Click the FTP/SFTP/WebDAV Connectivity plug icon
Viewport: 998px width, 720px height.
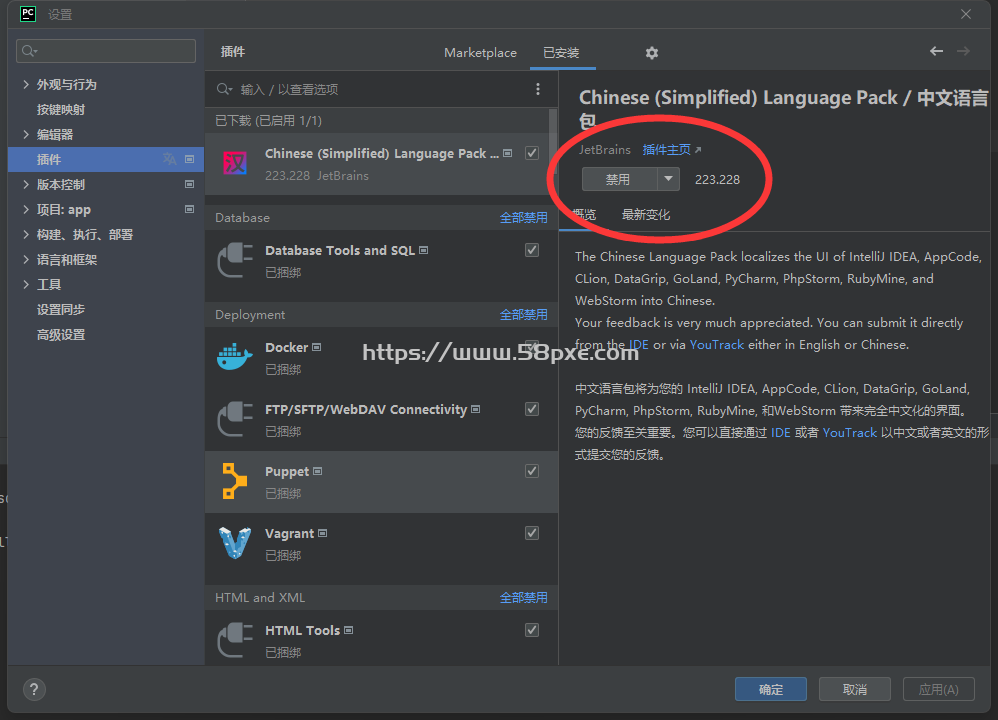coord(235,418)
